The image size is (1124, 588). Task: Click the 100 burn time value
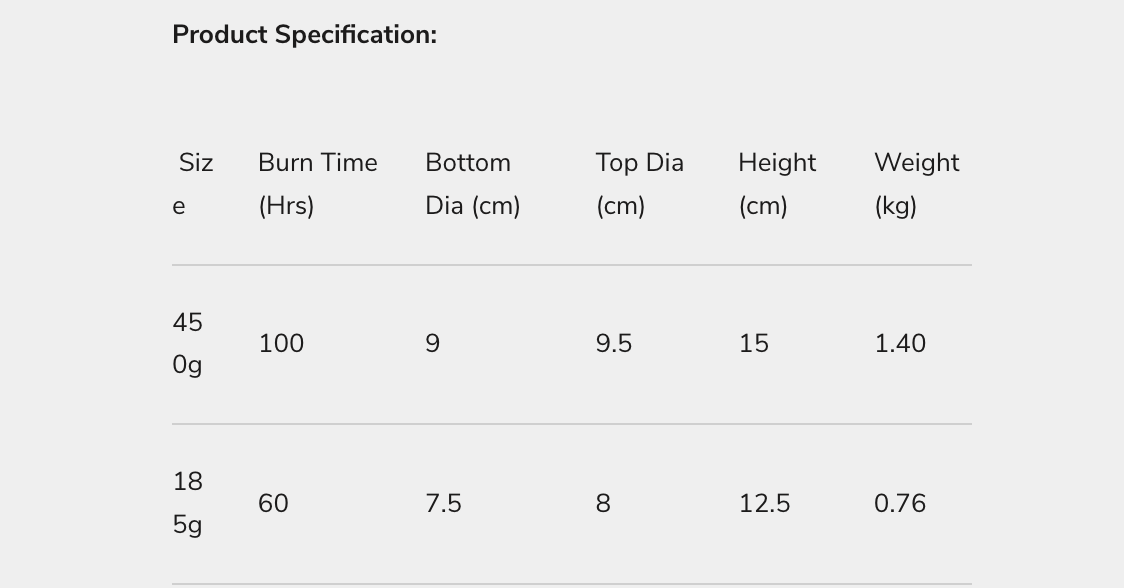(281, 344)
